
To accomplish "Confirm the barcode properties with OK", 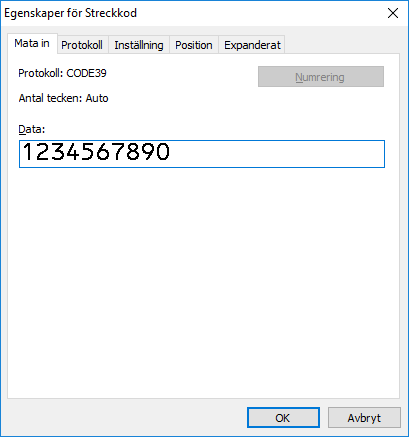I will pyautogui.click(x=283, y=418).
